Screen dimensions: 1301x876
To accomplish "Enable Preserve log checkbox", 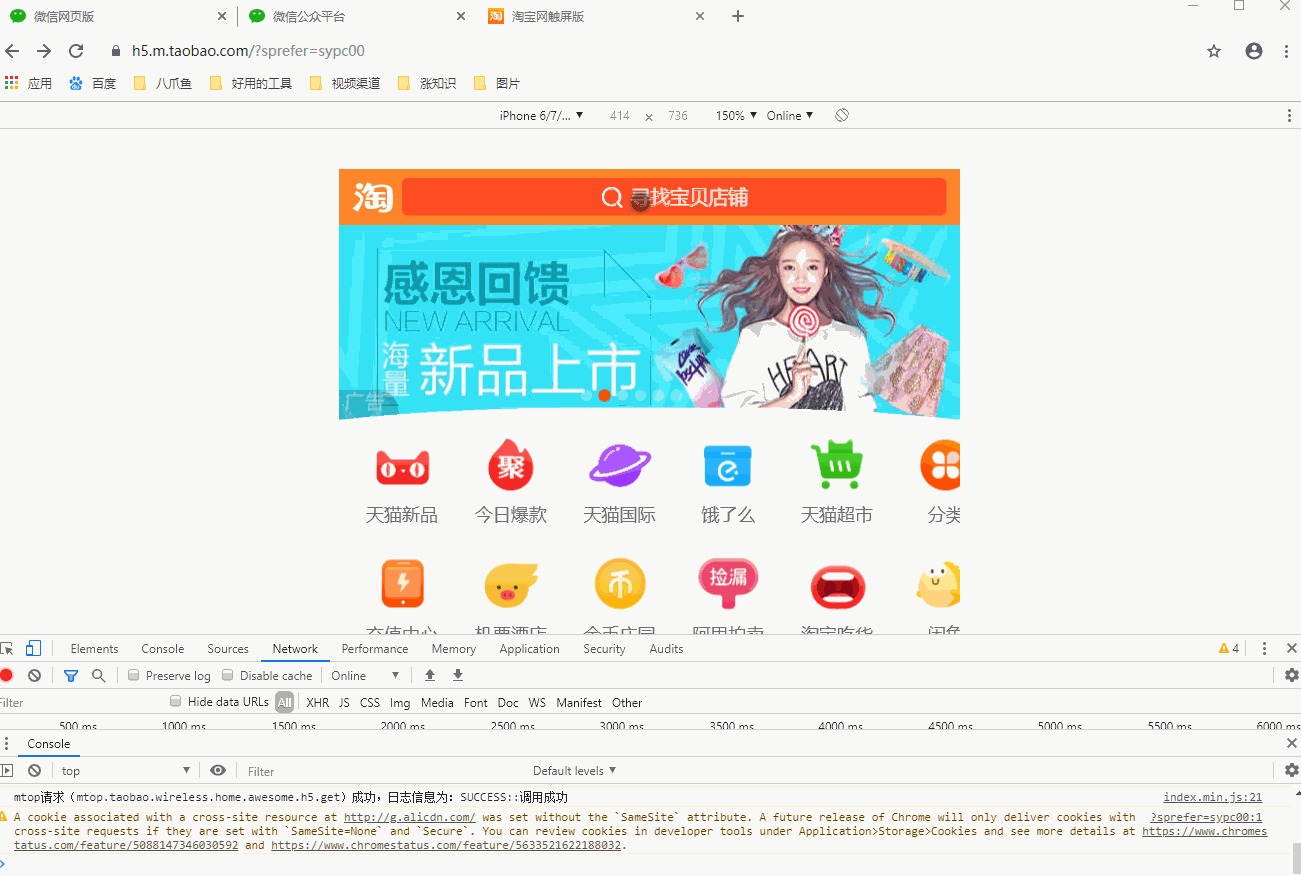I will pos(134,675).
